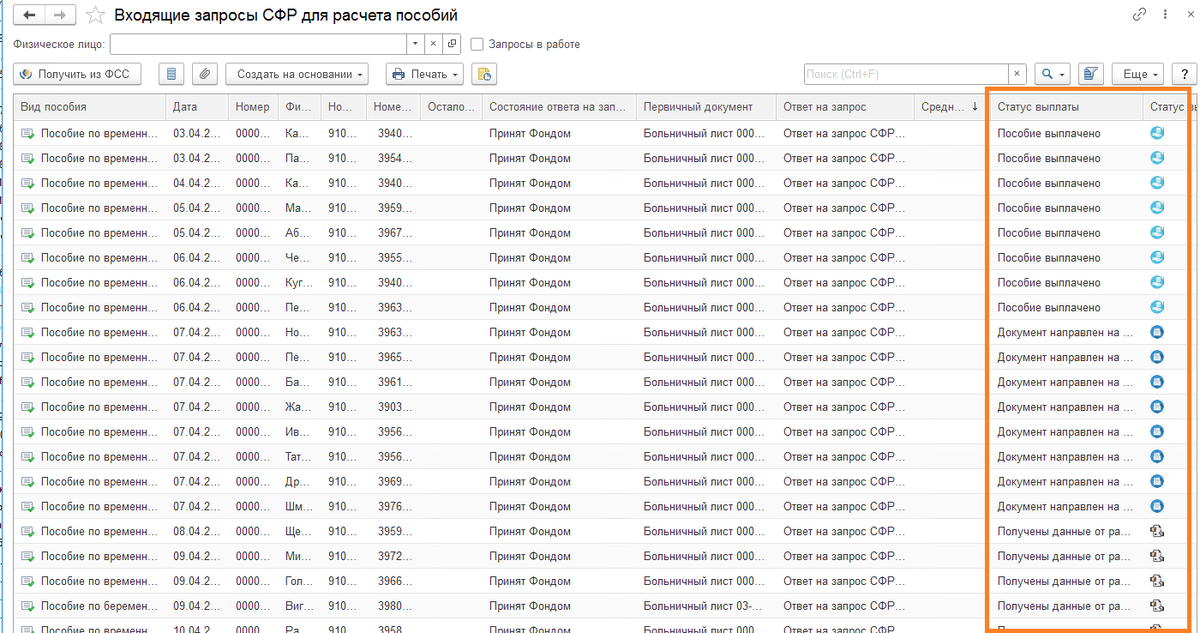Screen dimensions: 1200x633
Task: Select the cell with number 3967
Action: (x=392, y=233)
